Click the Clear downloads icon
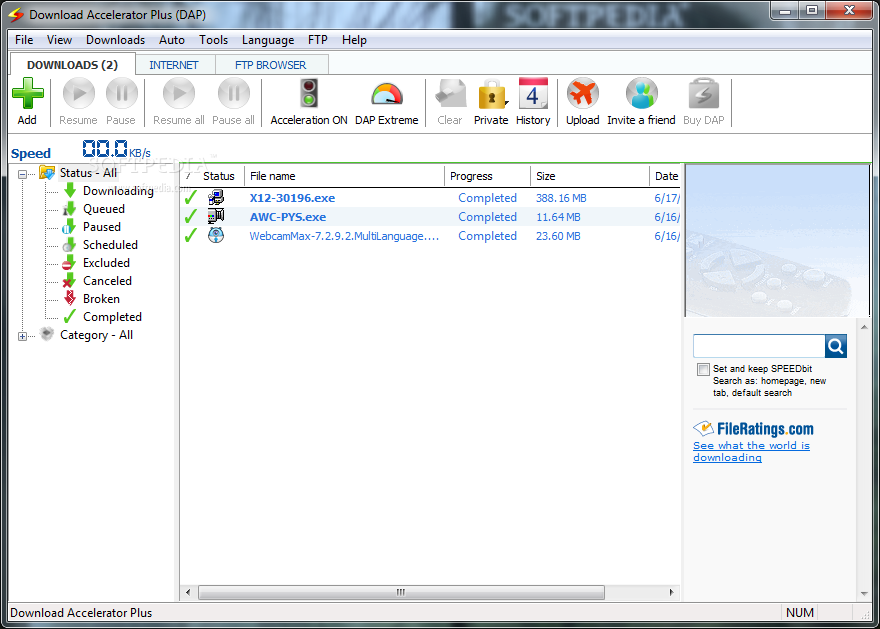The width and height of the screenshot is (880, 629). click(x=449, y=97)
